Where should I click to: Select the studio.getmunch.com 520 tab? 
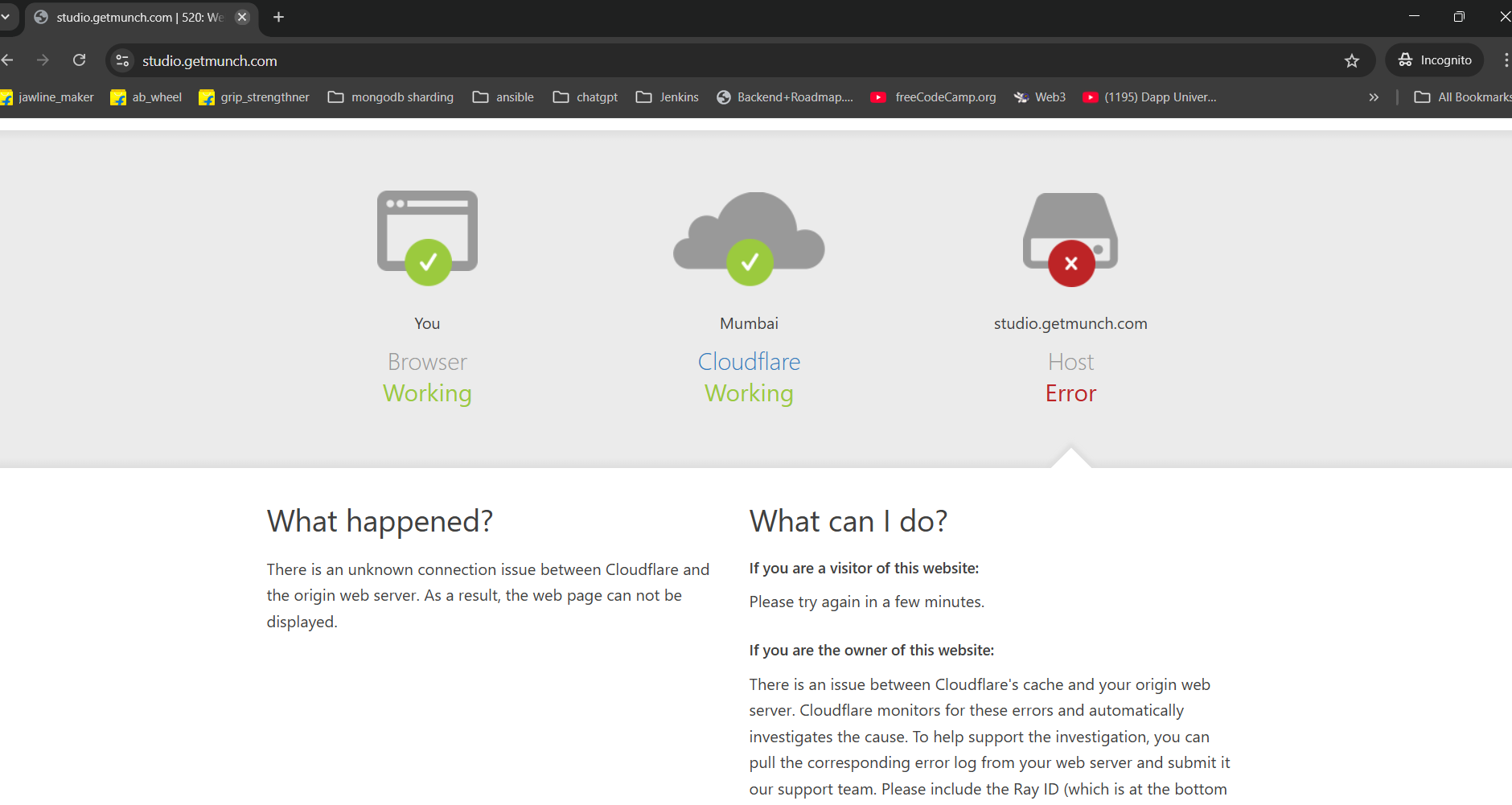(139, 17)
